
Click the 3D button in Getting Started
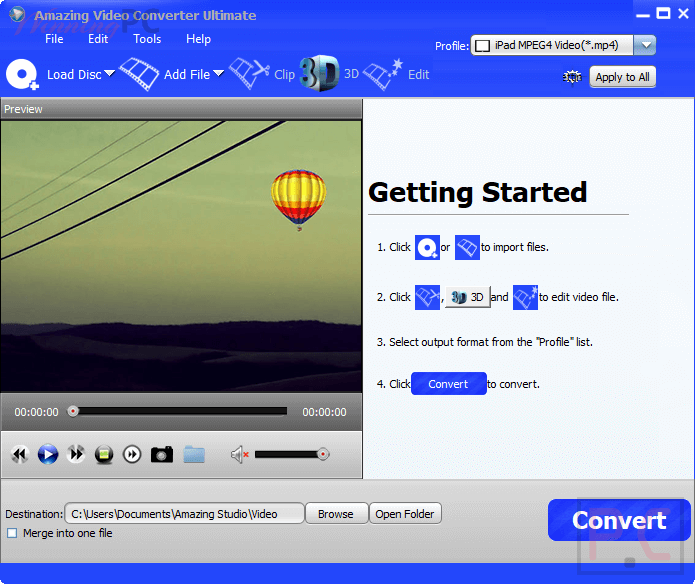(468, 297)
